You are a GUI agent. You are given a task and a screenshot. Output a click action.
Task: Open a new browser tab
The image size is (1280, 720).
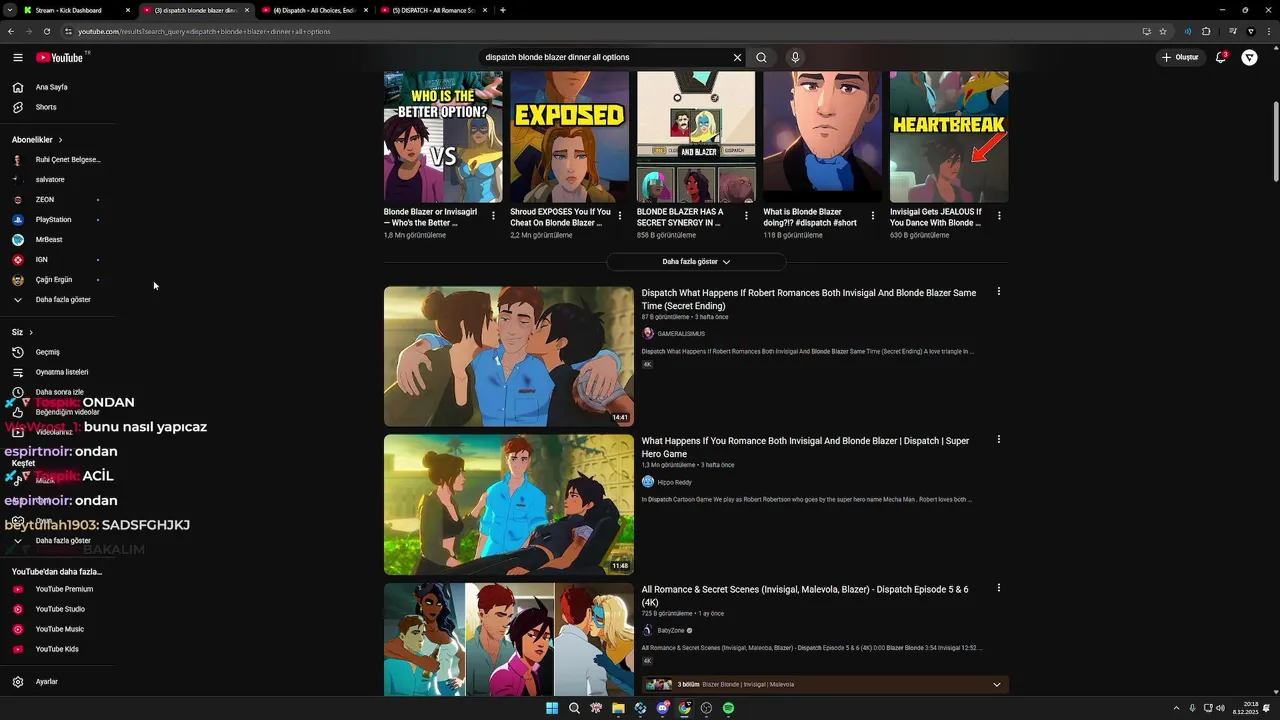502,10
